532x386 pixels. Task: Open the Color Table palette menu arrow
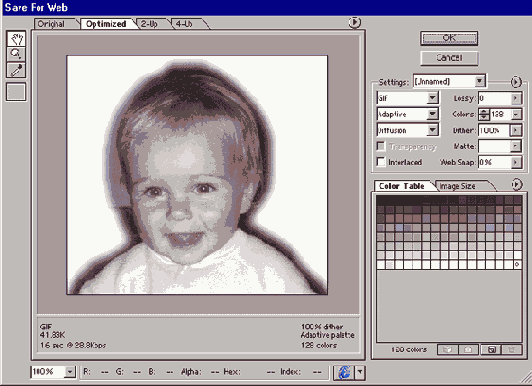(x=516, y=184)
